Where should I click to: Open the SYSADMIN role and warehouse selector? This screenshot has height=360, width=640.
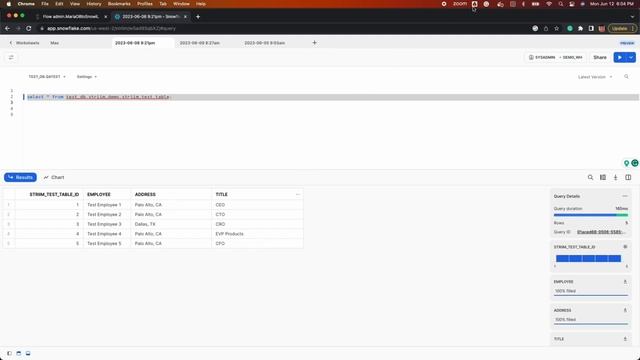(x=555, y=58)
